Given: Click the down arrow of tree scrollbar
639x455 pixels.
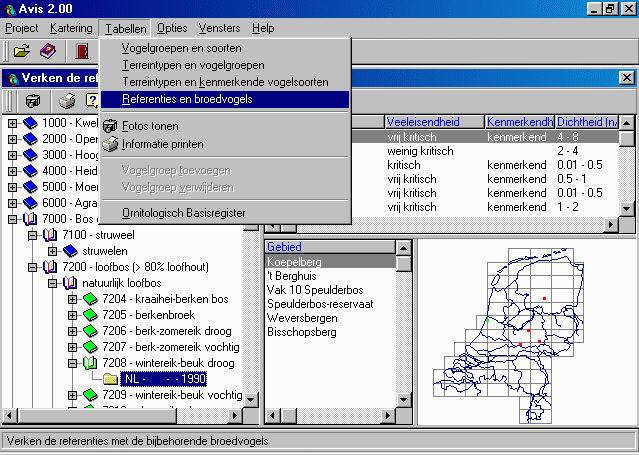Looking at the screenshot, I should click(250, 400).
